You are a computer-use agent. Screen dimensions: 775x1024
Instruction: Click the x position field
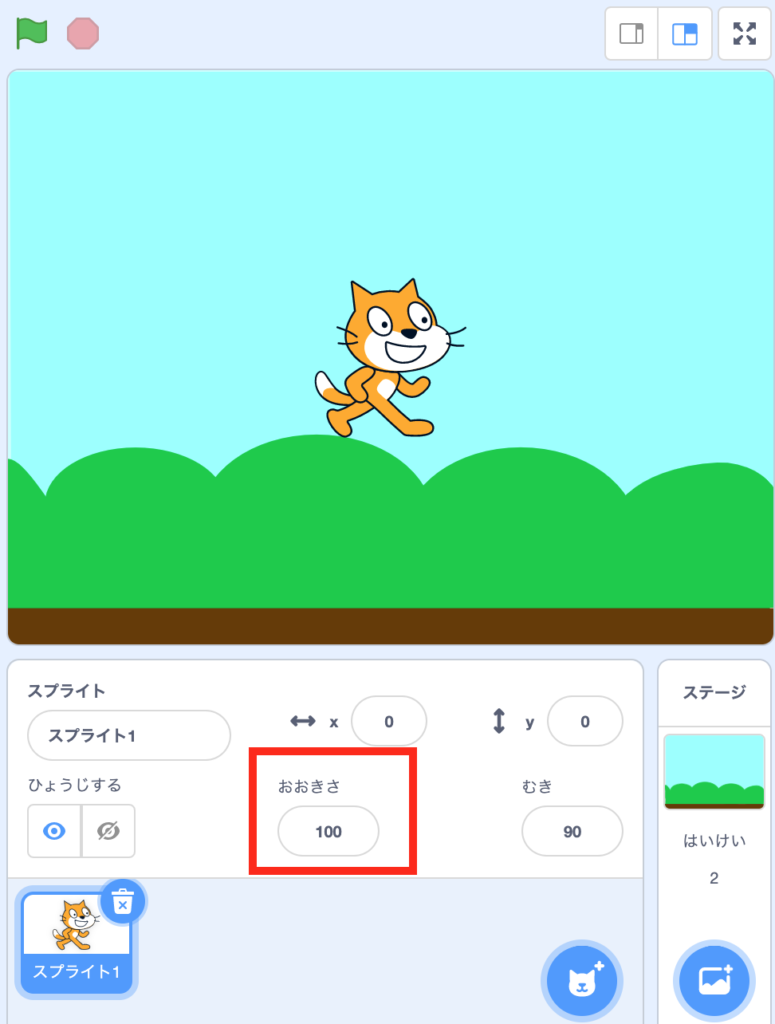[389, 721]
